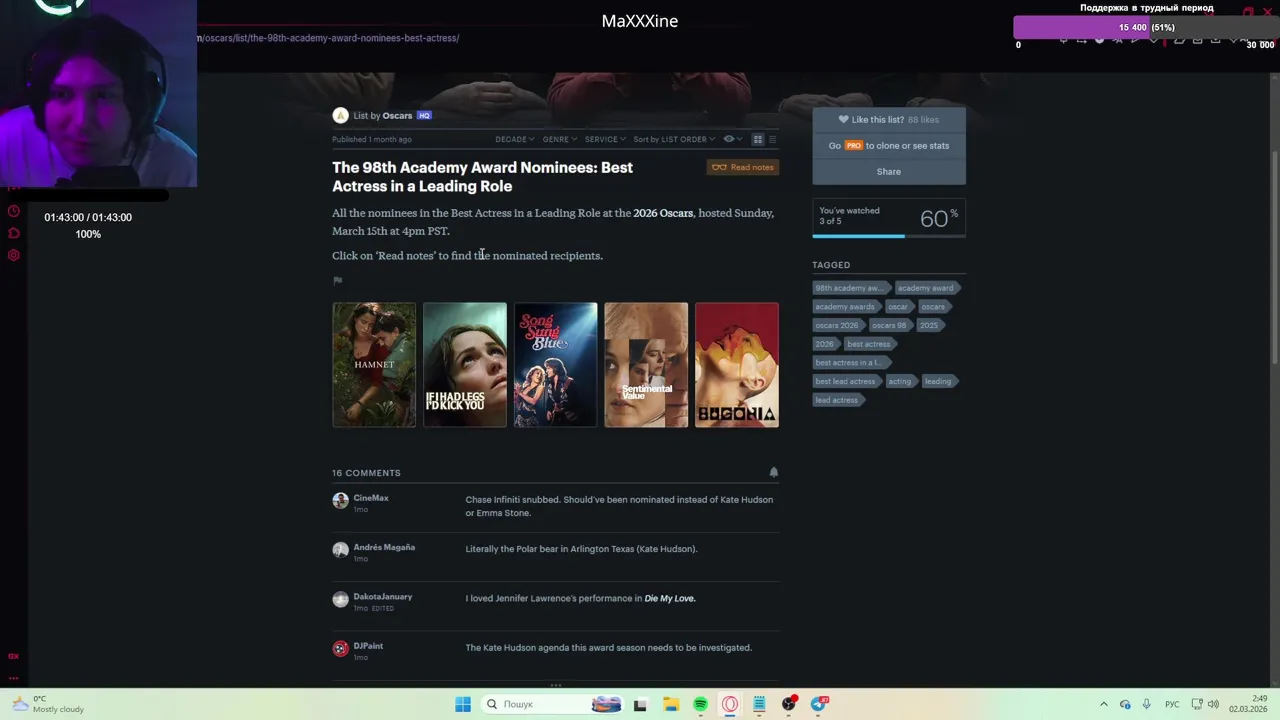Open the Die My Love film link
The width and height of the screenshot is (1280, 720).
(x=670, y=598)
